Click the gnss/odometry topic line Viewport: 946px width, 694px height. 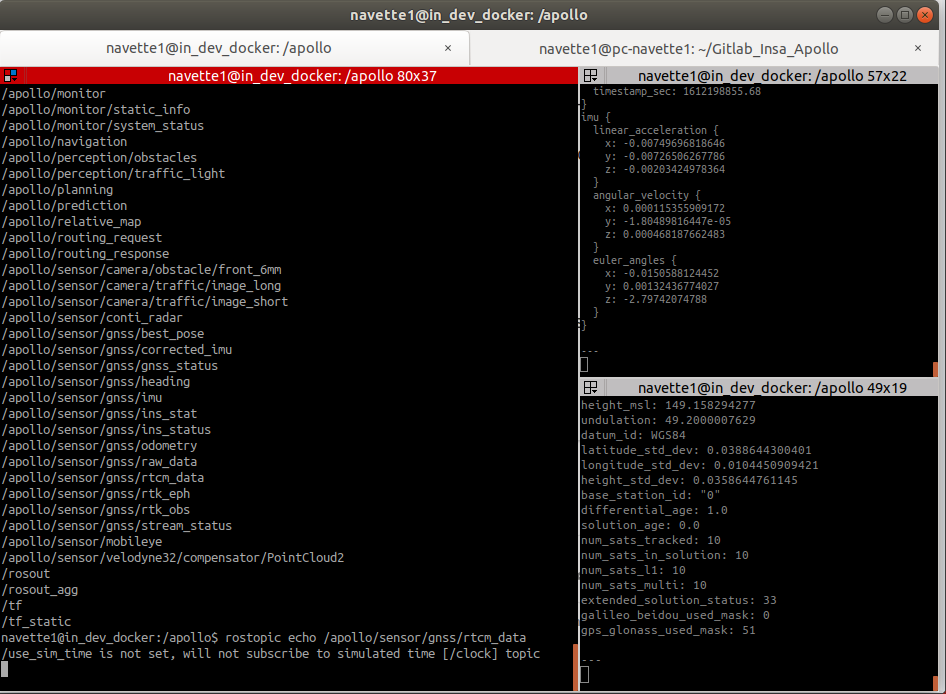click(99, 445)
